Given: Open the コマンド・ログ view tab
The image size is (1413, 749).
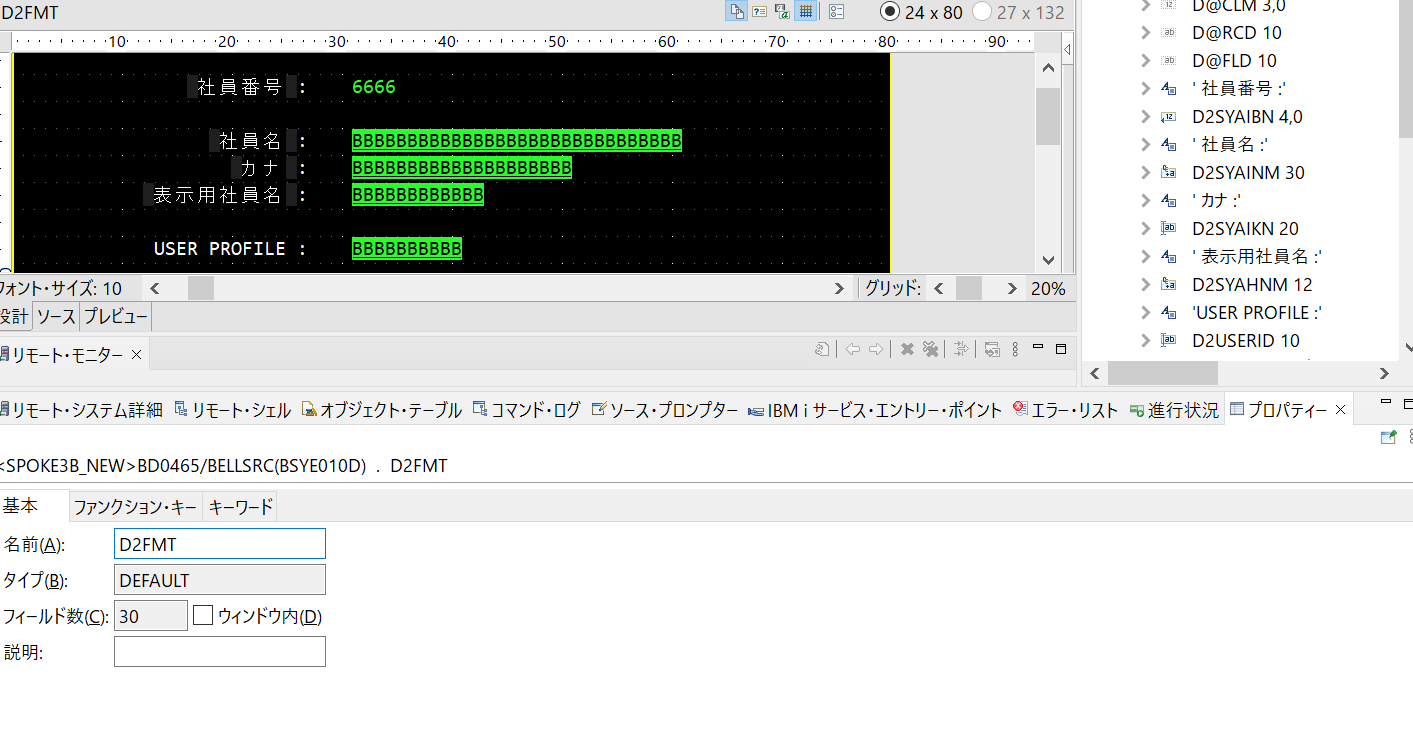Looking at the screenshot, I should (x=526, y=410).
